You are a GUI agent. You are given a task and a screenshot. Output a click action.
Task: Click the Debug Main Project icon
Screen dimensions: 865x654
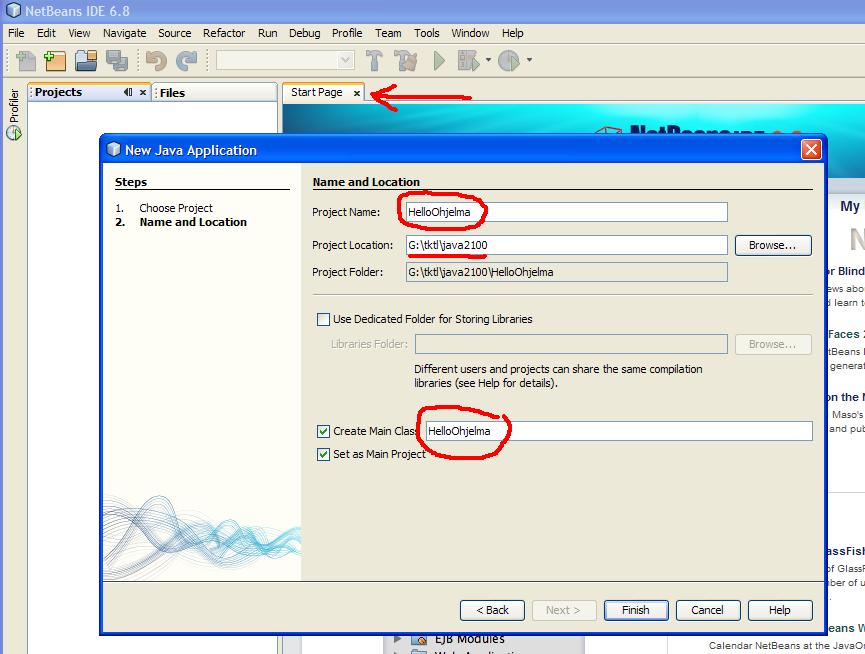tap(468, 60)
